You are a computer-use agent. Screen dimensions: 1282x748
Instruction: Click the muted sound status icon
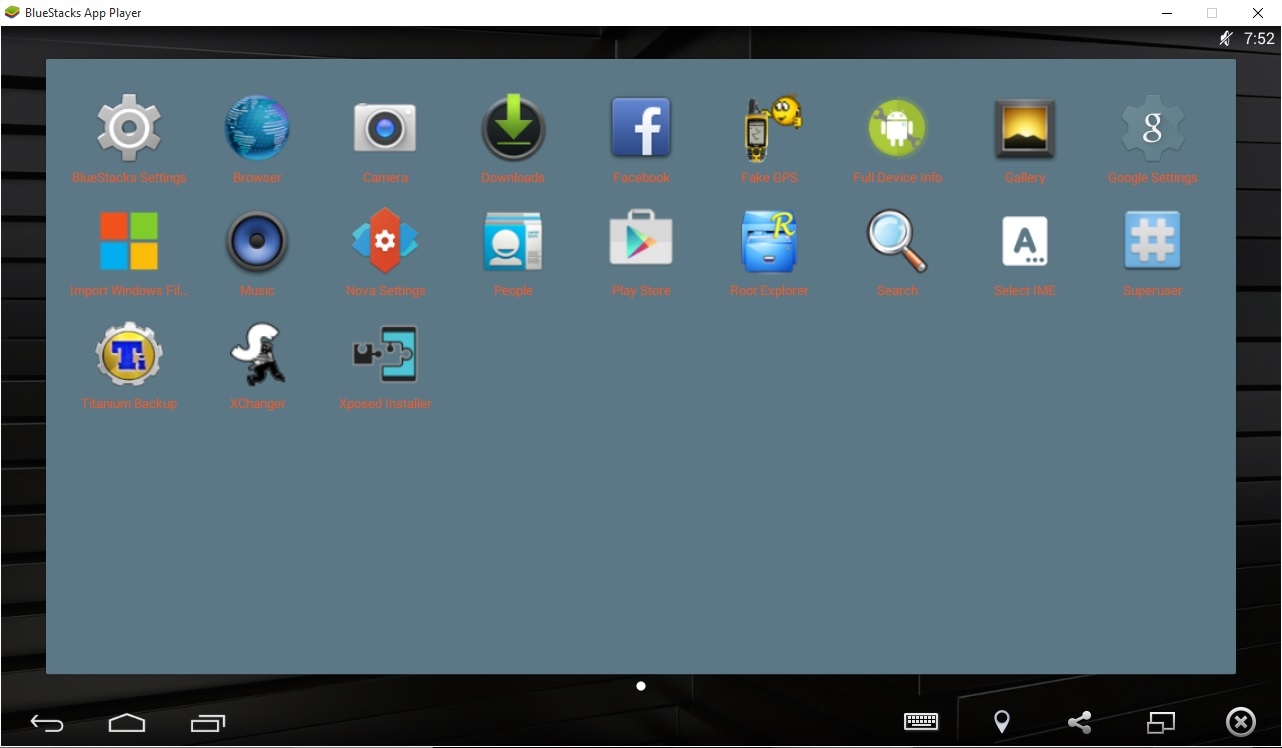point(1226,39)
